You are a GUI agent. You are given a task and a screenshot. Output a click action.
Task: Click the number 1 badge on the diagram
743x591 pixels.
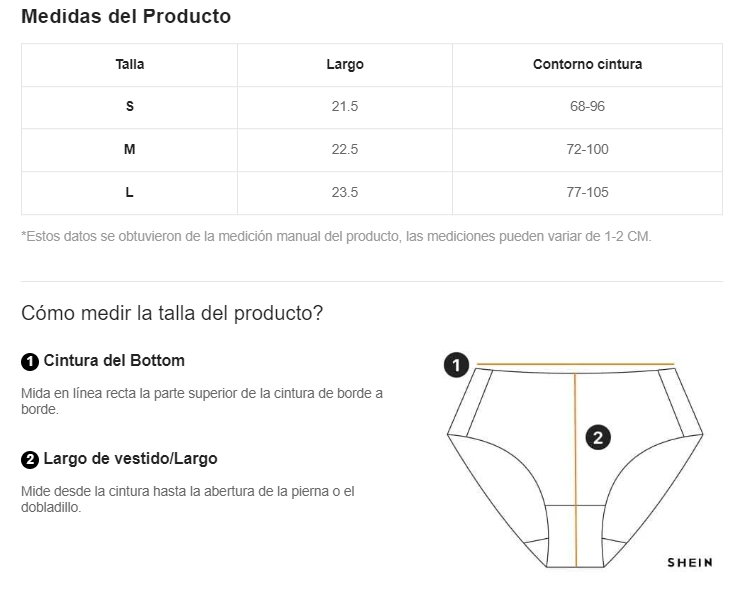(456, 365)
